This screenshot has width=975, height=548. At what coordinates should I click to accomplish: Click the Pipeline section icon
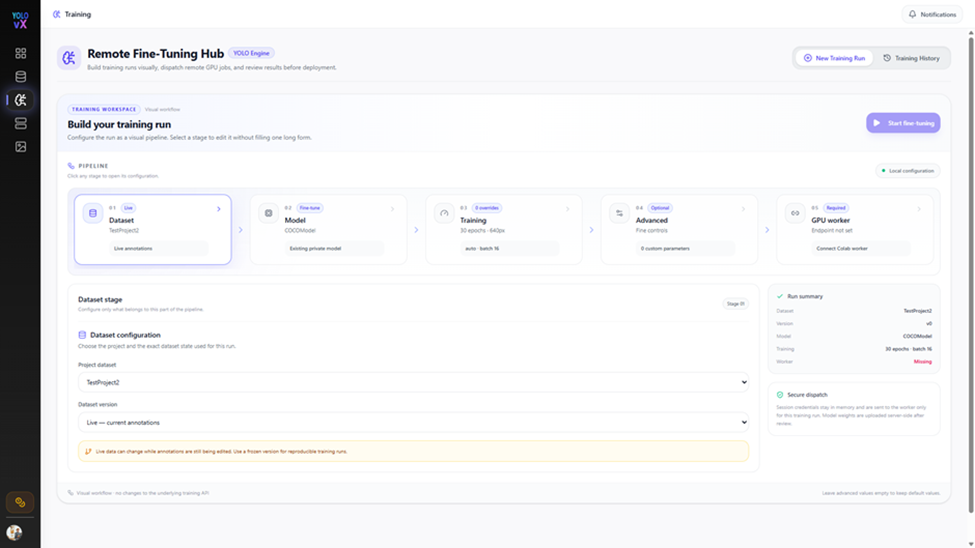tap(71, 166)
